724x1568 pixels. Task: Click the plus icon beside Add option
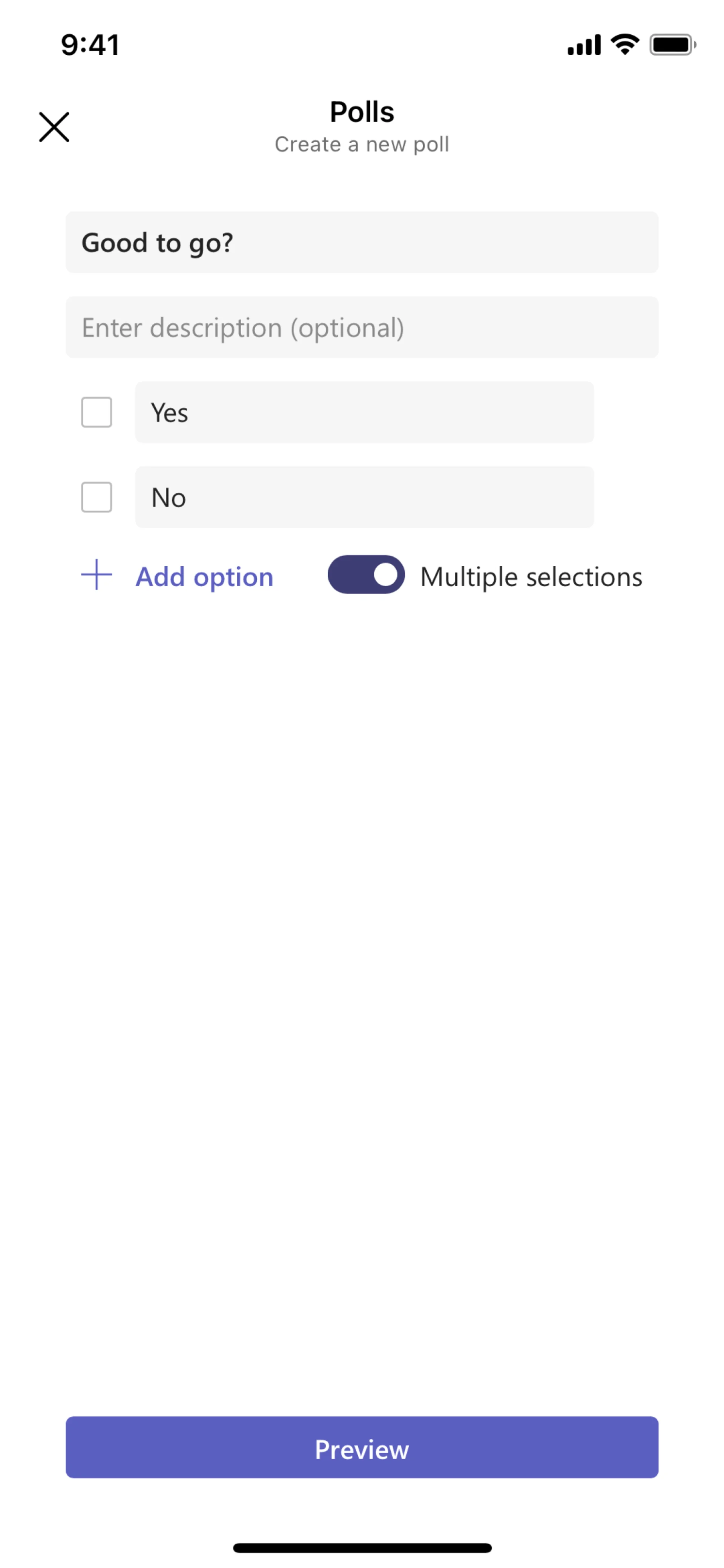[x=97, y=575]
